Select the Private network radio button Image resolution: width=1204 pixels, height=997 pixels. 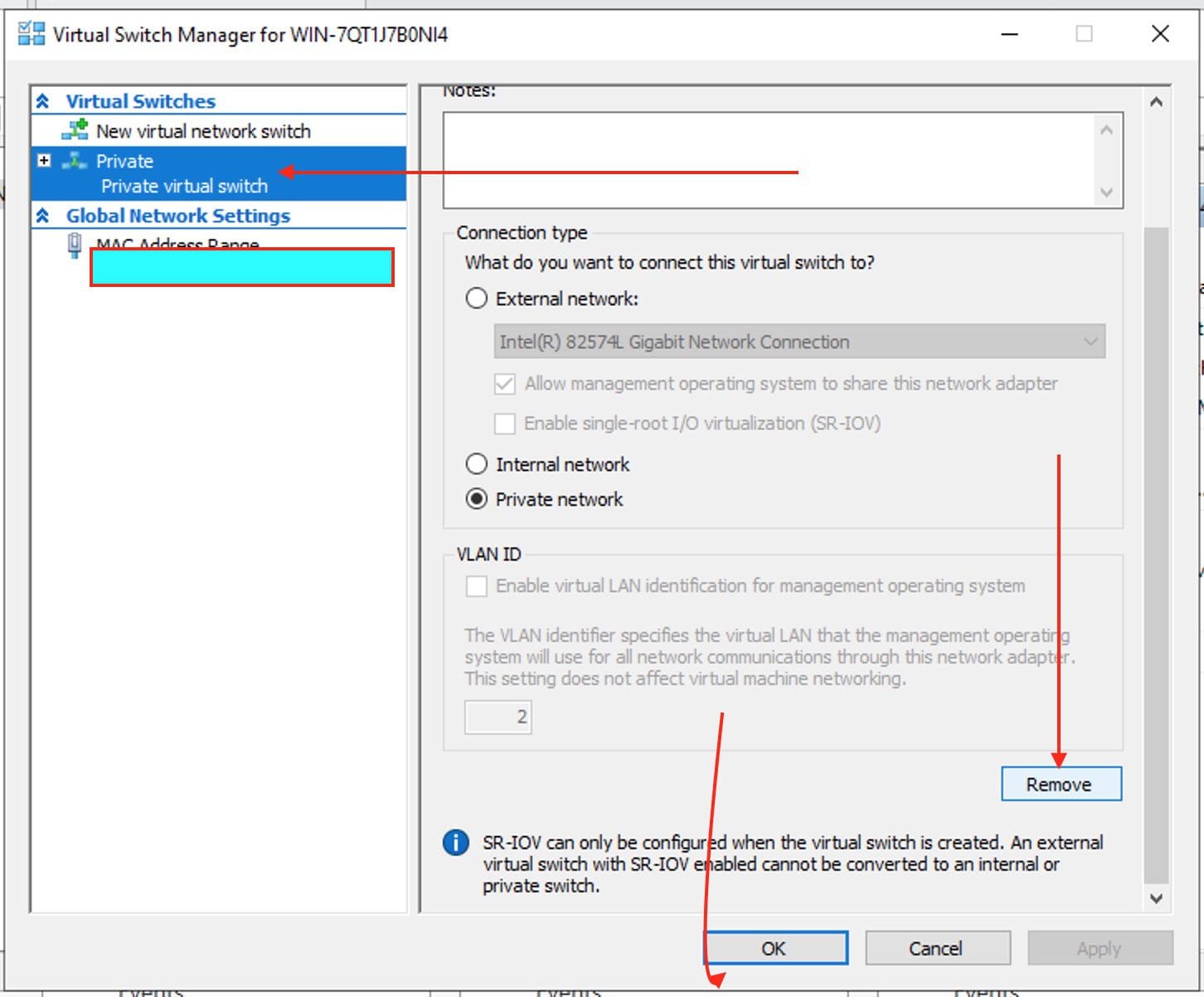click(477, 499)
